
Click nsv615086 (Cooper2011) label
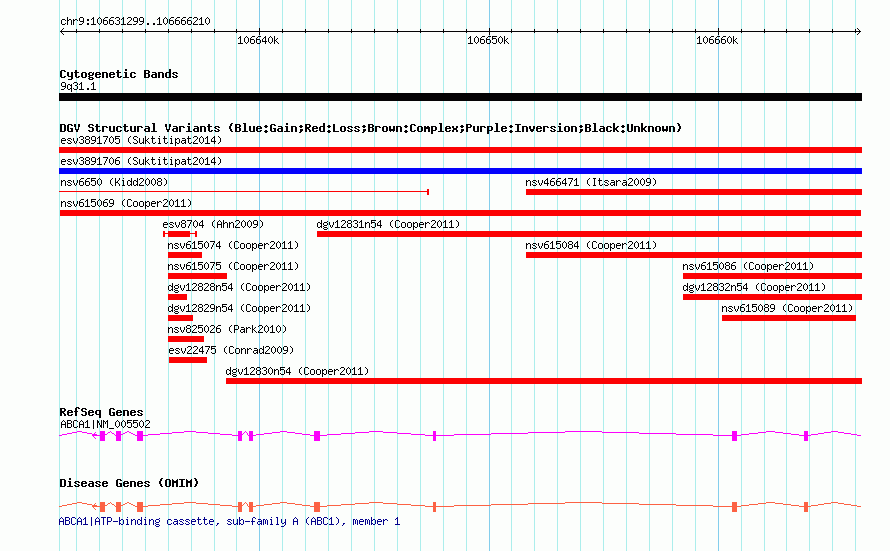748,266
